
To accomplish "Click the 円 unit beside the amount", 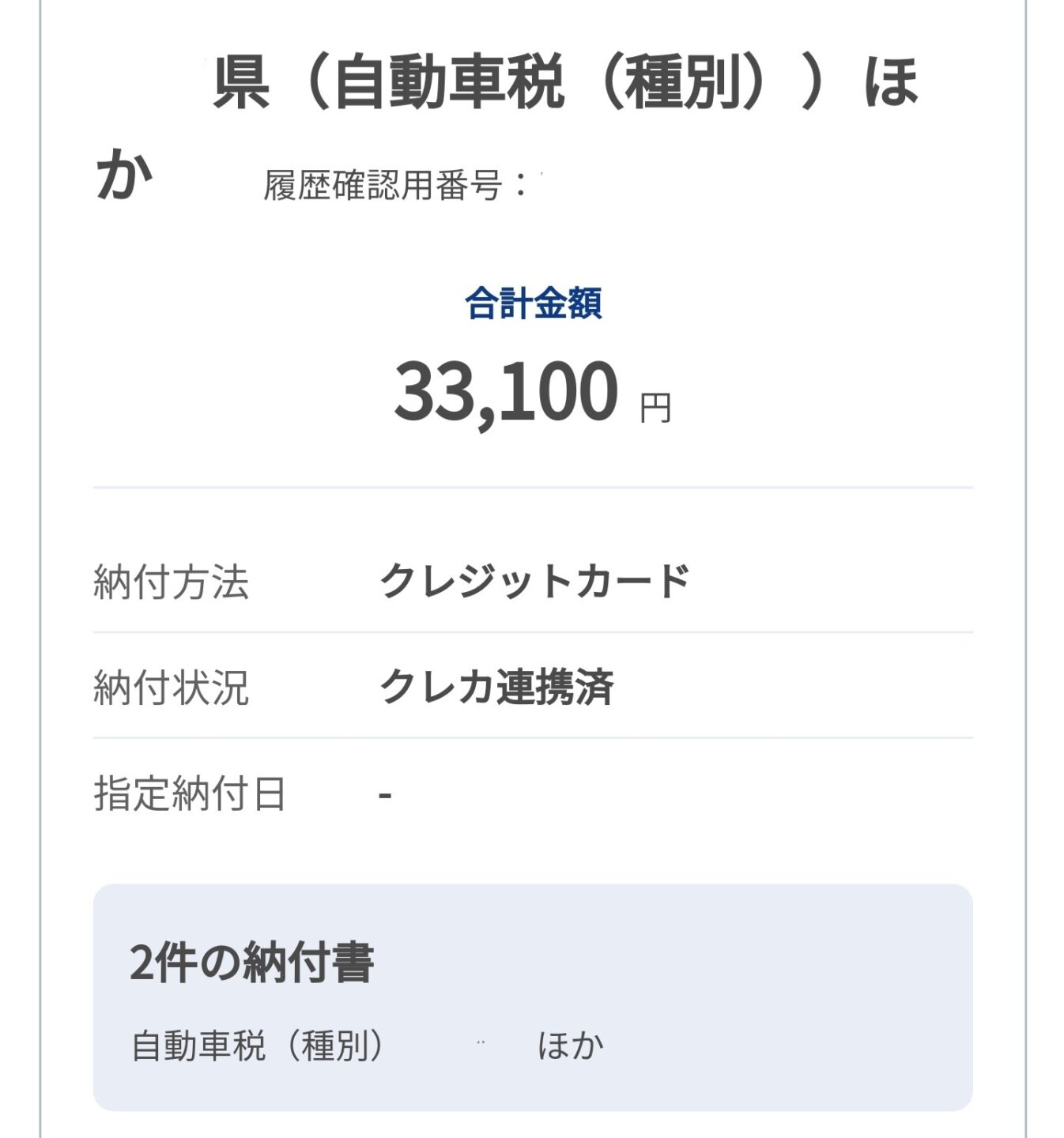I will coord(655,408).
